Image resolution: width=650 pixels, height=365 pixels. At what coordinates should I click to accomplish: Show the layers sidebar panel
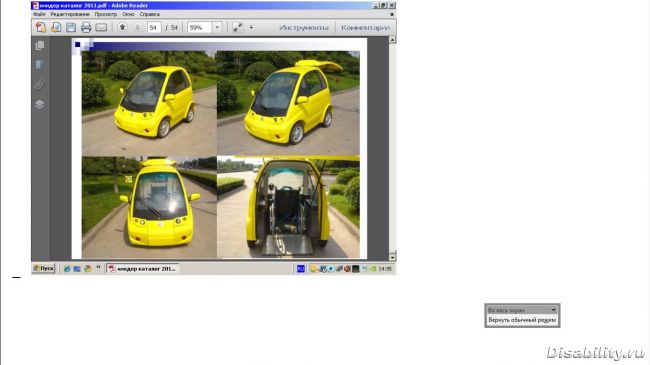click(40, 104)
